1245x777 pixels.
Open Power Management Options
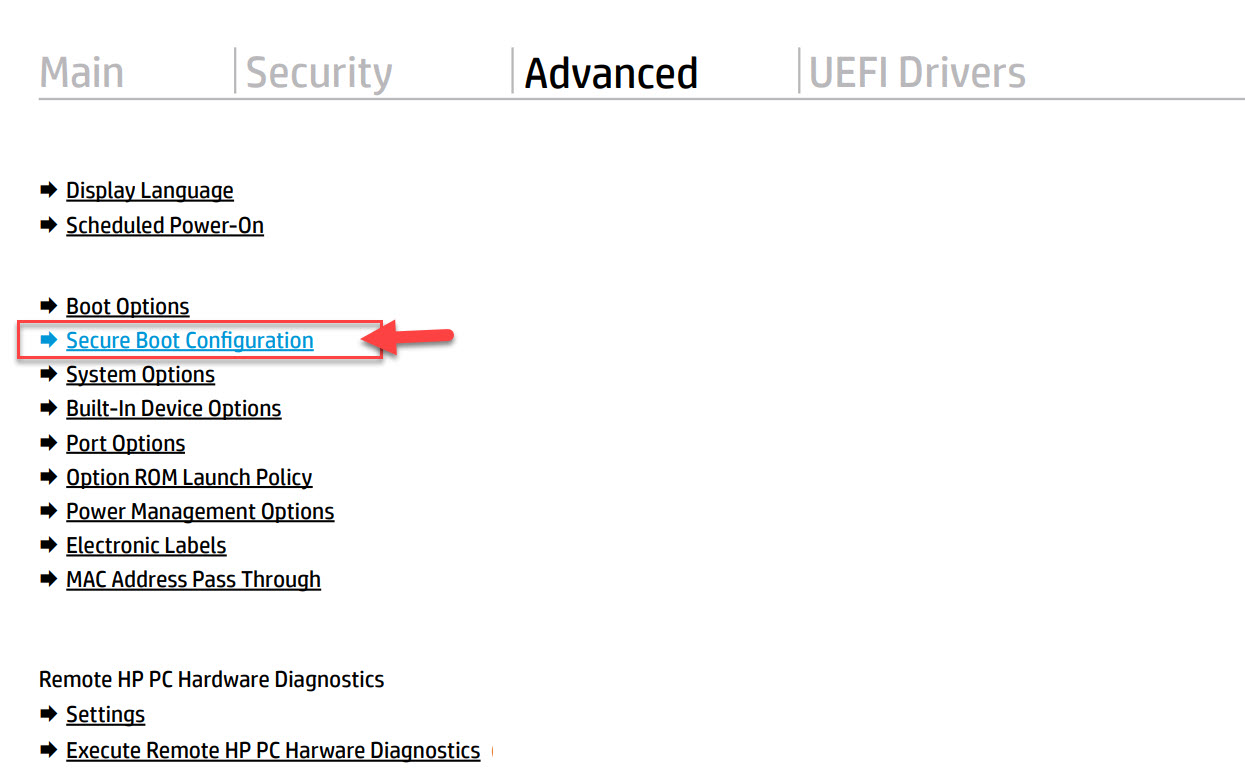[200, 511]
